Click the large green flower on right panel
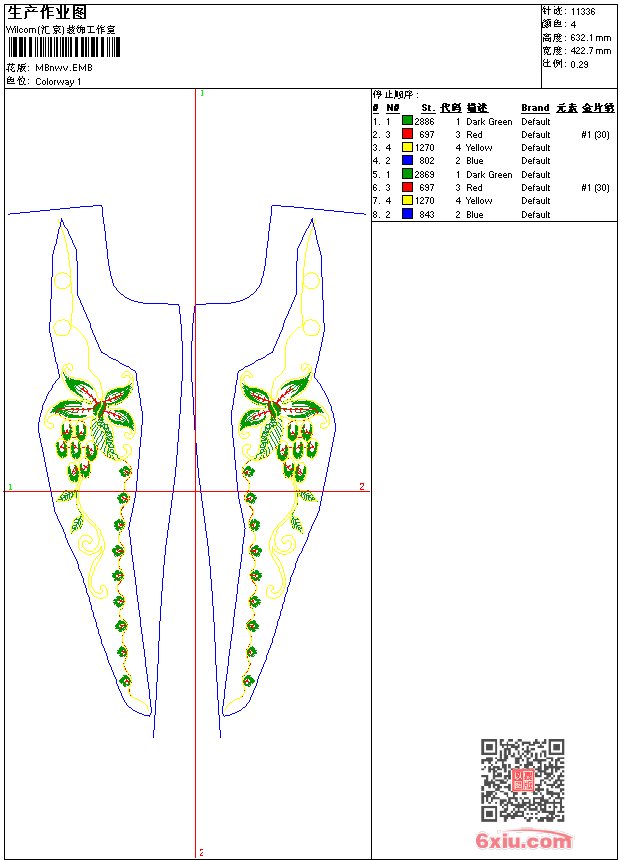 click(x=281, y=409)
